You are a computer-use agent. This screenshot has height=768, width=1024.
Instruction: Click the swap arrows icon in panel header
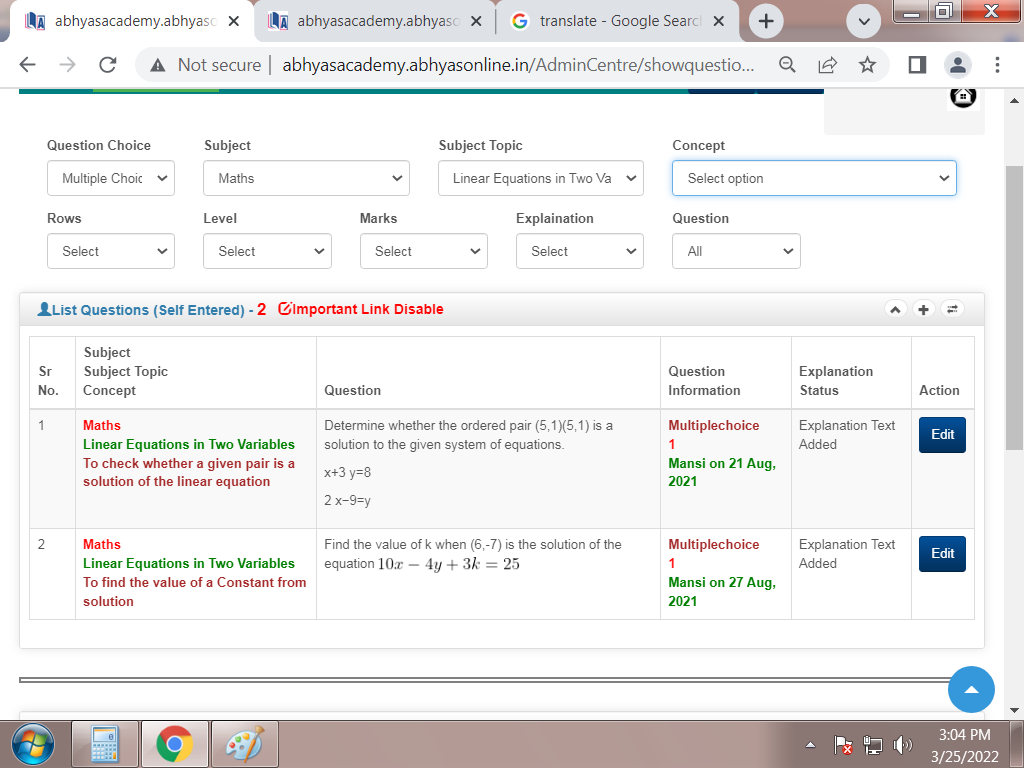[x=951, y=310]
